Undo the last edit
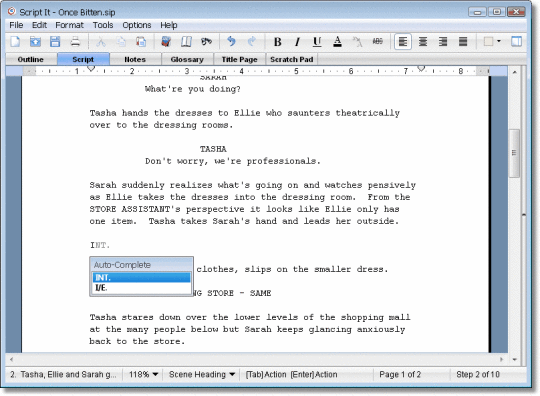 (231, 42)
